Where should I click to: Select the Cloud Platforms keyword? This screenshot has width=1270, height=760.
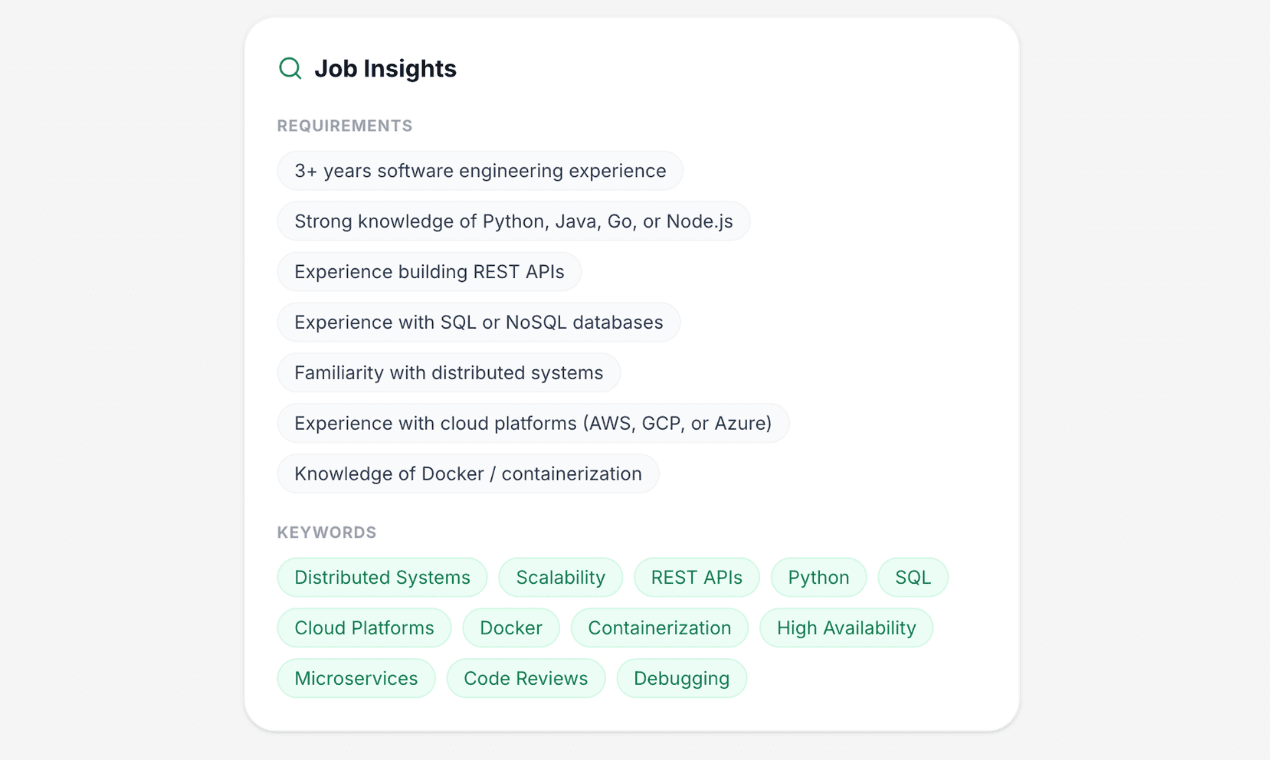[364, 628]
